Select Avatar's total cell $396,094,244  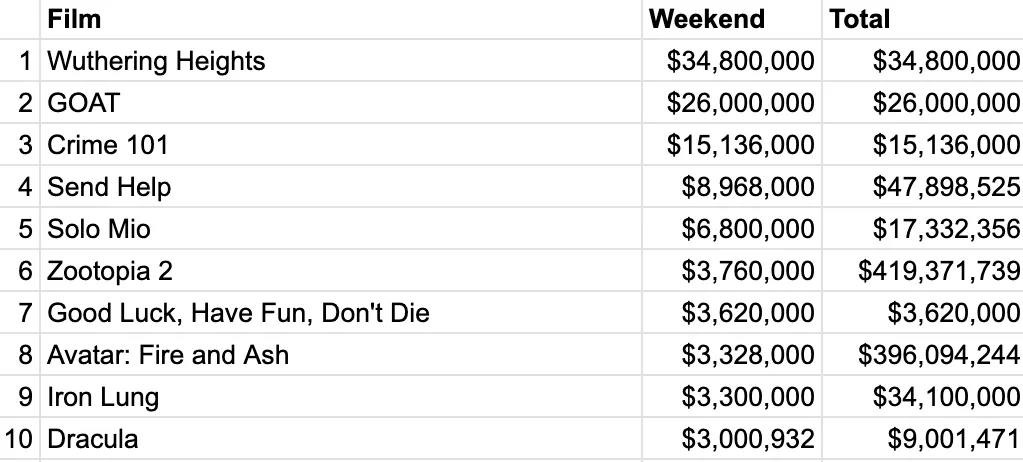pyautogui.click(x=939, y=355)
